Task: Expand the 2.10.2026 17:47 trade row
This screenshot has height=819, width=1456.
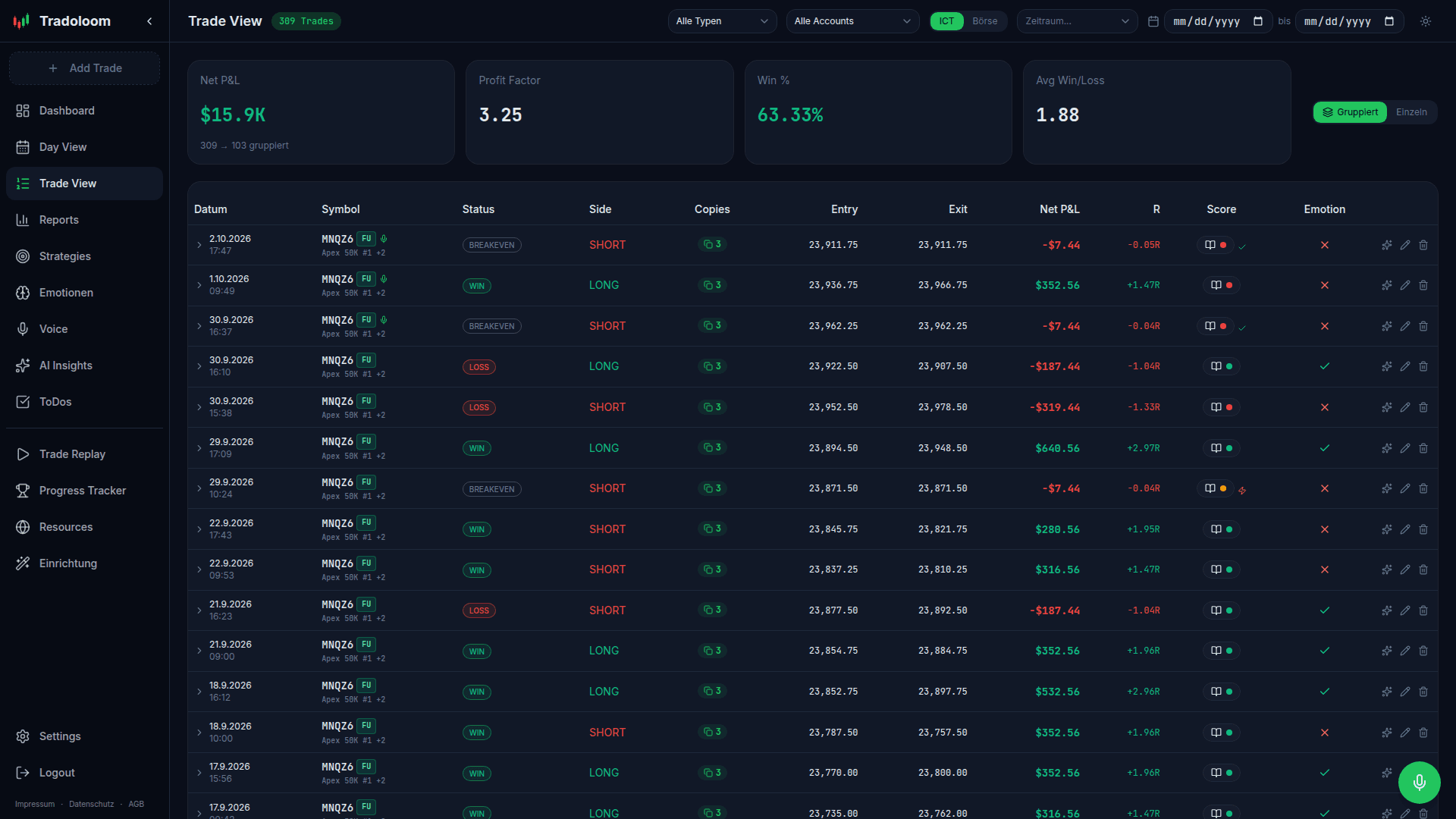Action: coord(199,245)
